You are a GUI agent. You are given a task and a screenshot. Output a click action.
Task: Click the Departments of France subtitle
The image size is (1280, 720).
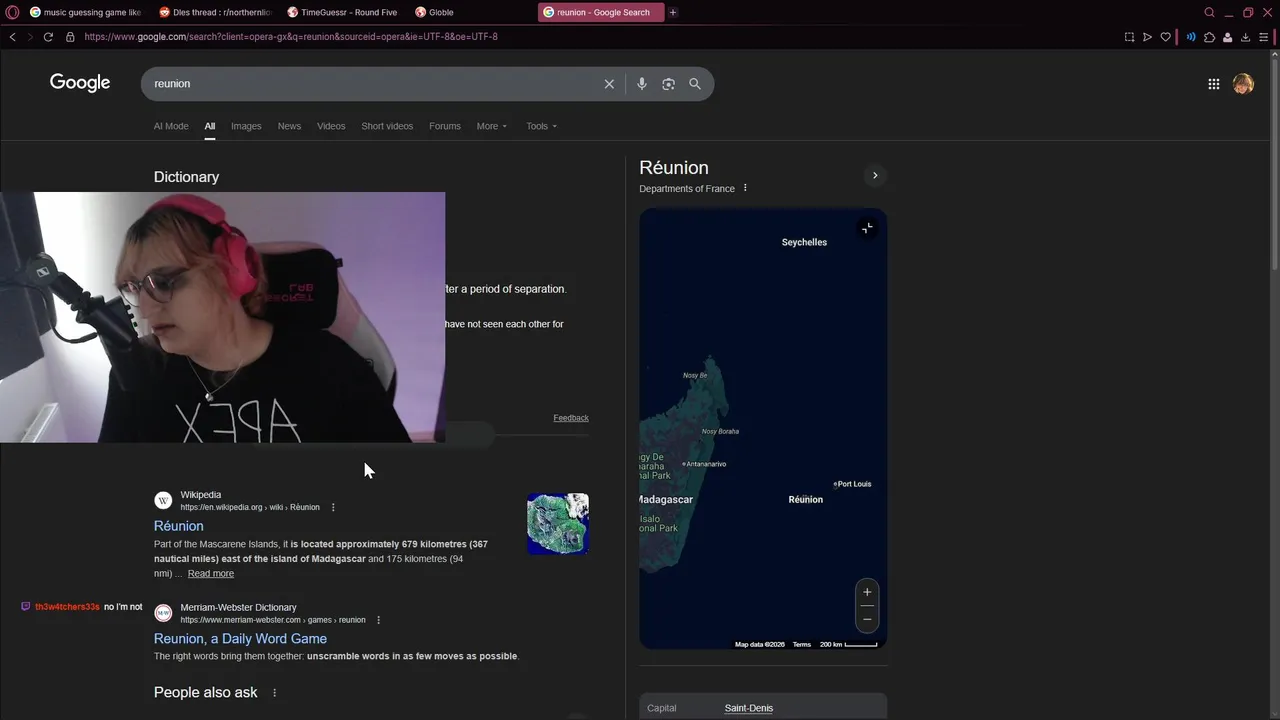point(687,189)
